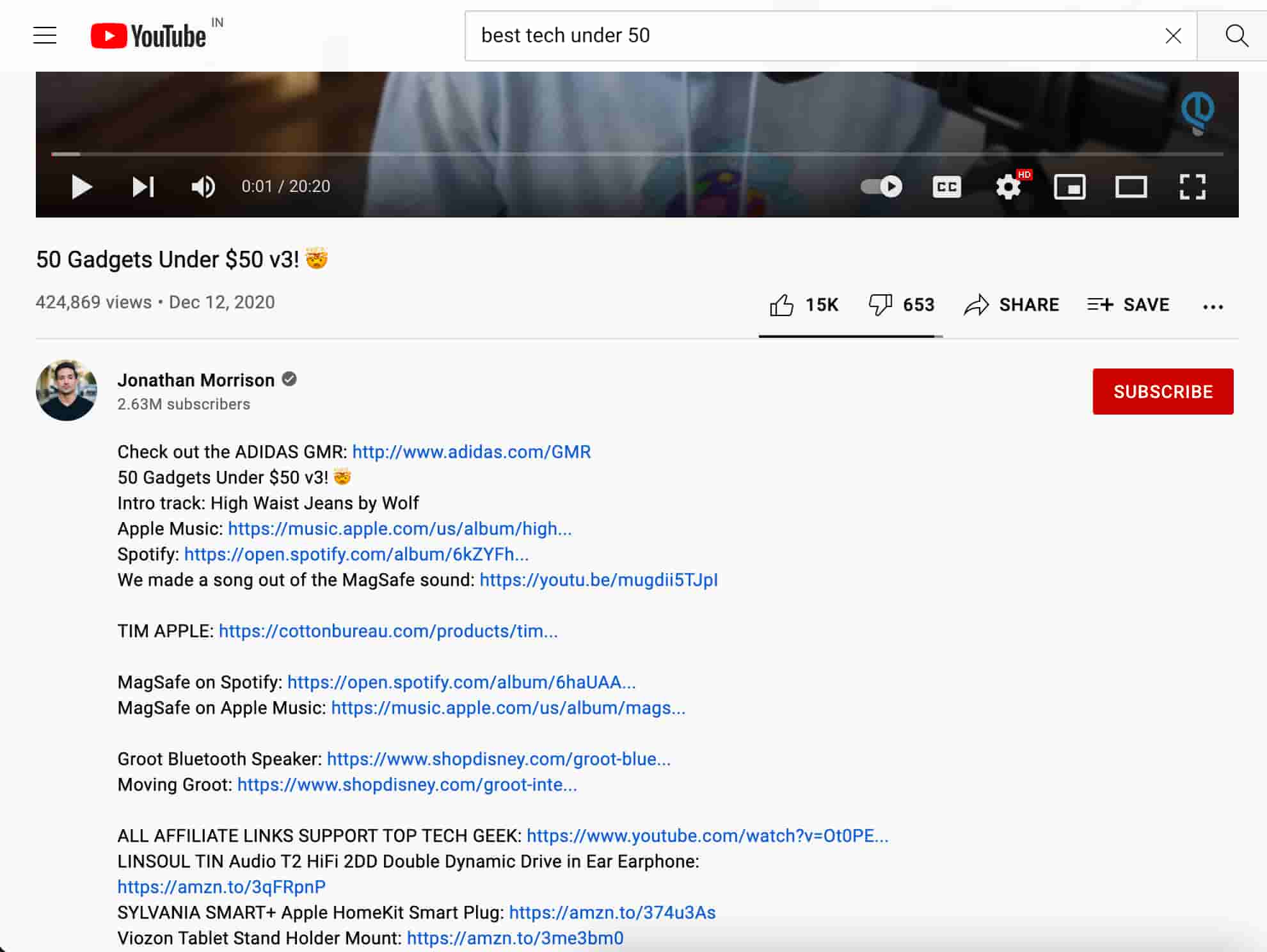This screenshot has height=952, width=1267.
Task: Skip to the next video
Action: click(143, 187)
